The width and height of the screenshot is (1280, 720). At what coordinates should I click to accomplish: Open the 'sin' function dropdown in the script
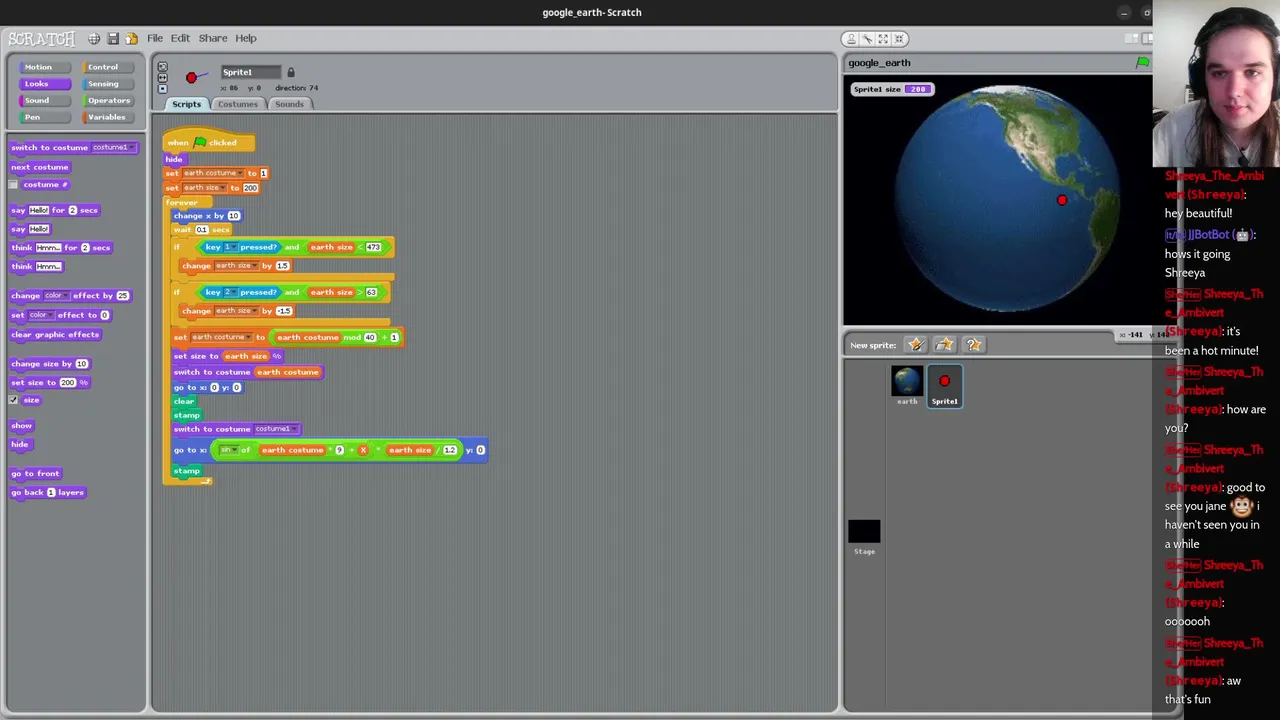(229, 450)
